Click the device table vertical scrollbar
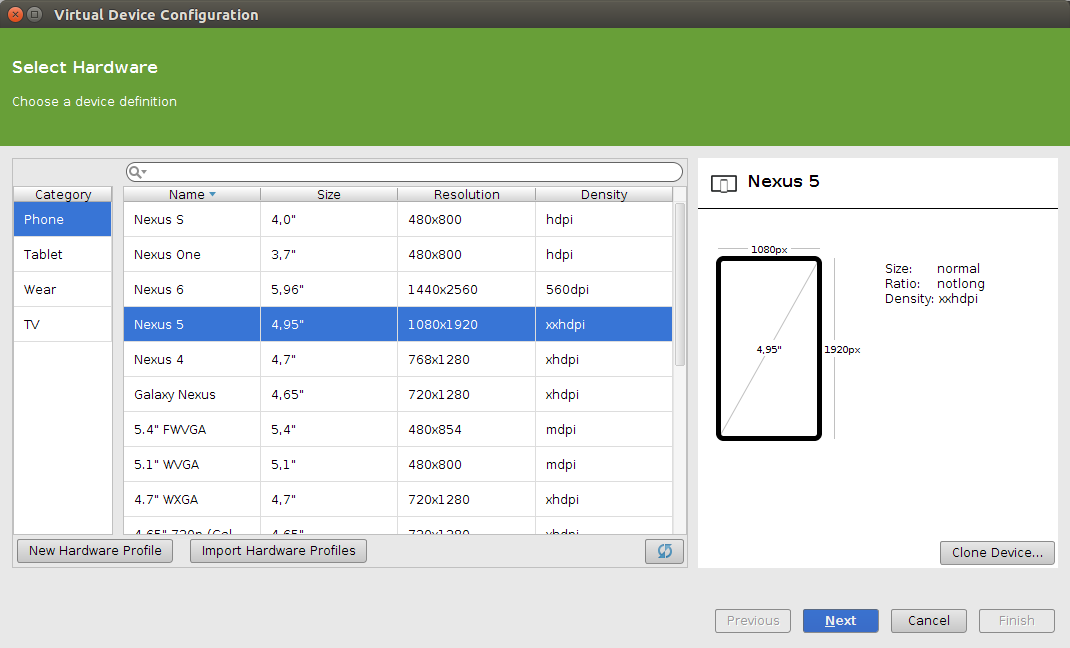 point(680,284)
